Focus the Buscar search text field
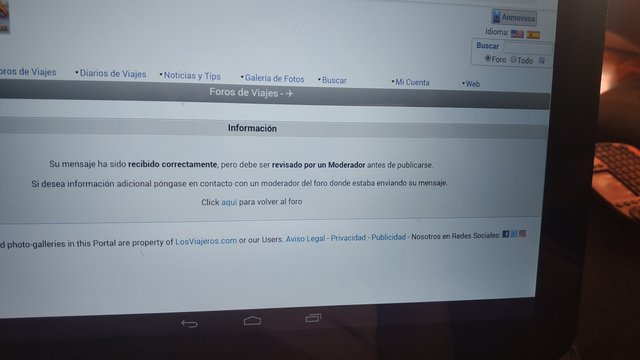The image size is (640, 360). pyautogui.click(x=528, y=48)
